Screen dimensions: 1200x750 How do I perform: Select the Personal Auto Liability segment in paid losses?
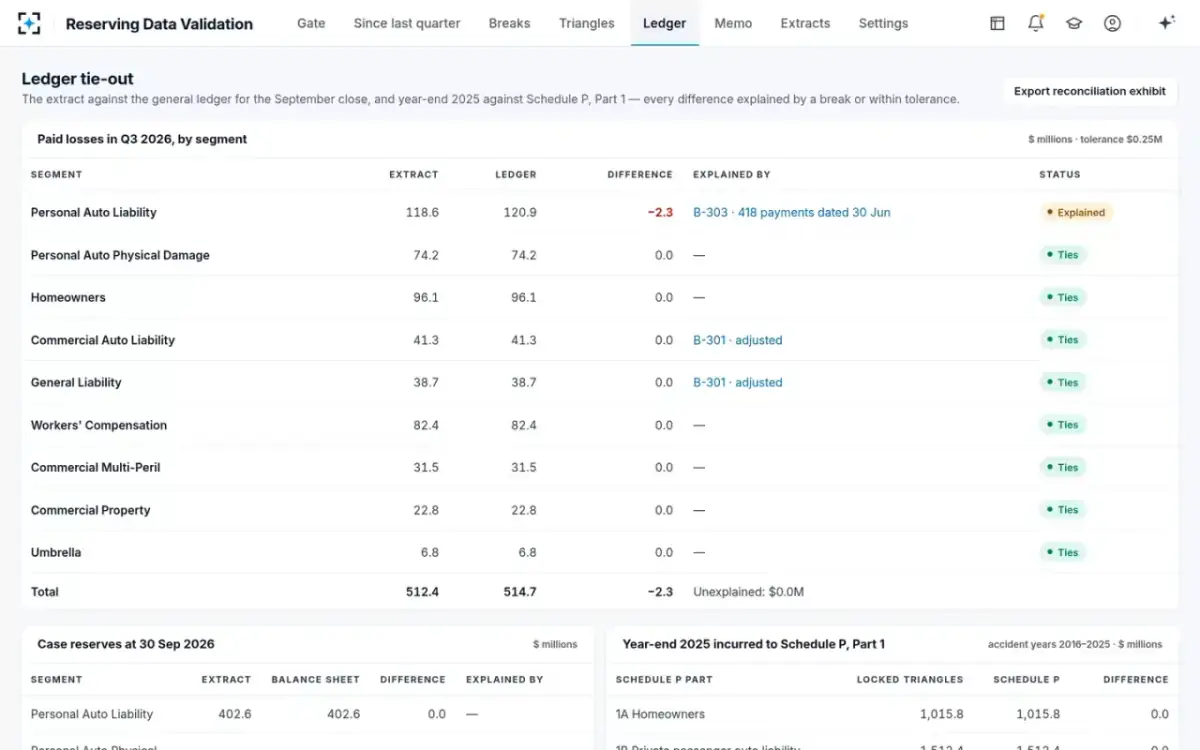pos(93,213)
